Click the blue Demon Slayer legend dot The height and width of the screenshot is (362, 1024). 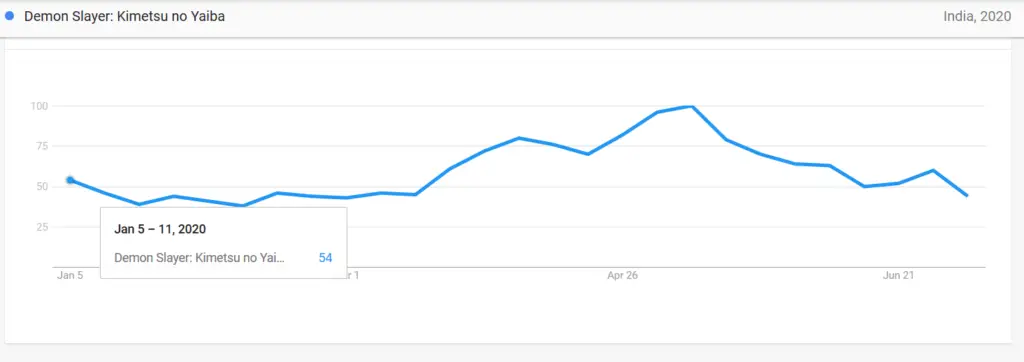point(9,16)
